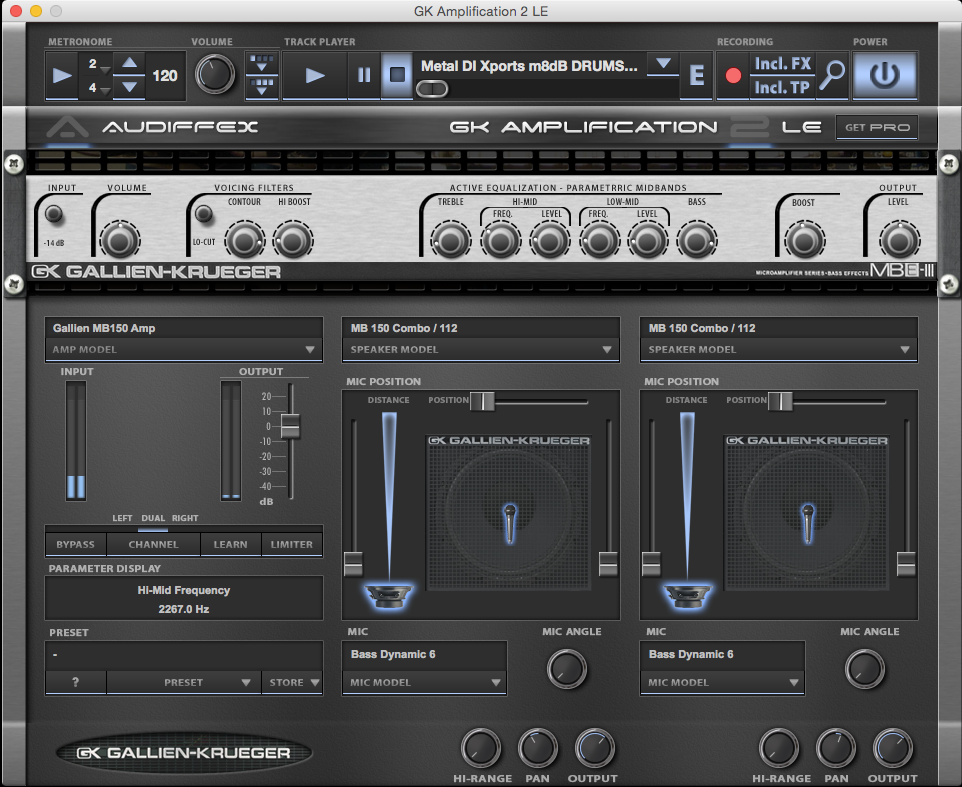The width and height of the screenshot is (962, 787).
Task: Toggle the Incl. FX recording option
Action: (x=783, y=64)
